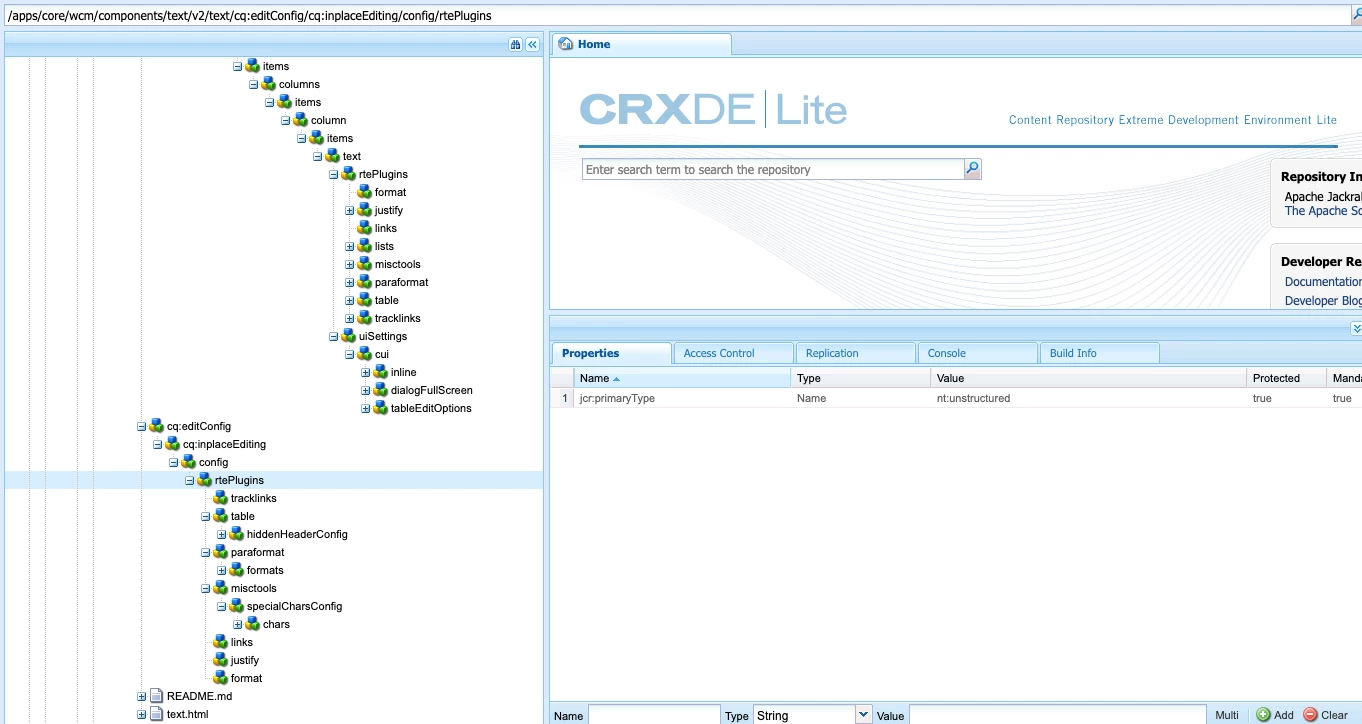Expand the dialogFullScreen node

click(x=366, y=390)
